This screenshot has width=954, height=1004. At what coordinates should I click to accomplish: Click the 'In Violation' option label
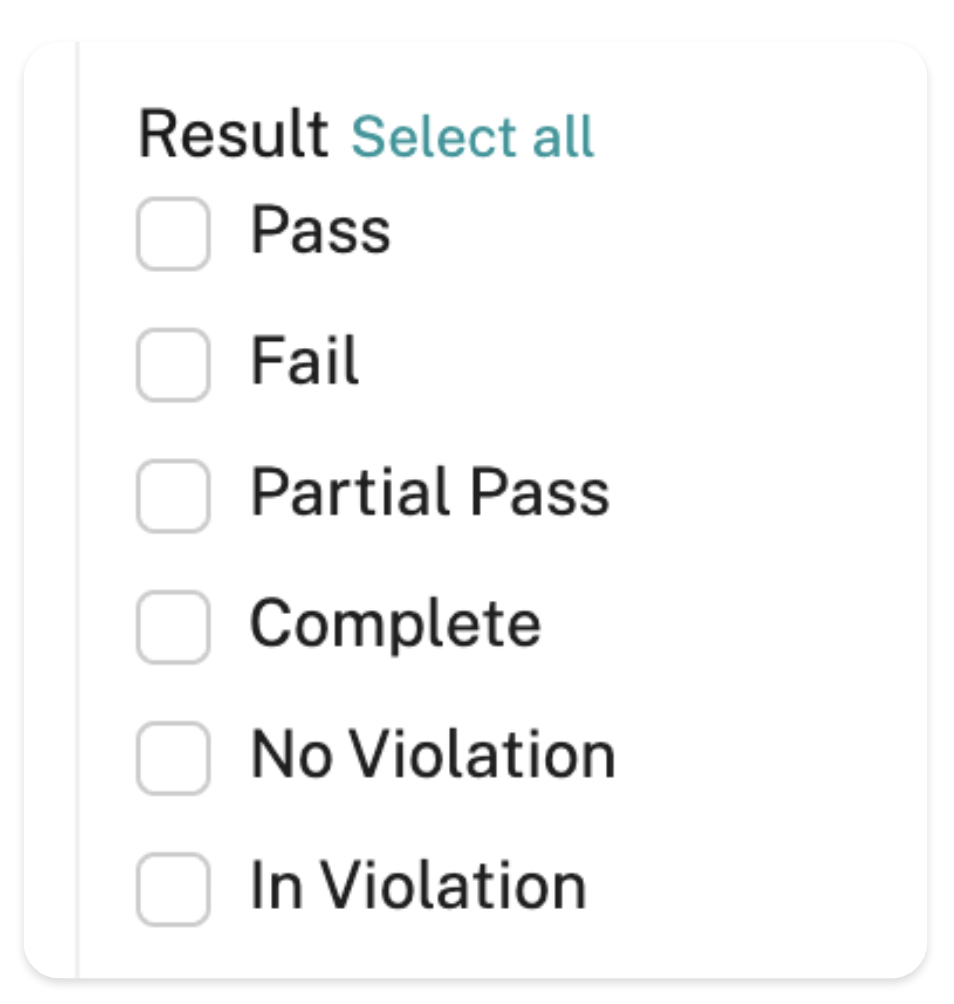tap(418, 887)
